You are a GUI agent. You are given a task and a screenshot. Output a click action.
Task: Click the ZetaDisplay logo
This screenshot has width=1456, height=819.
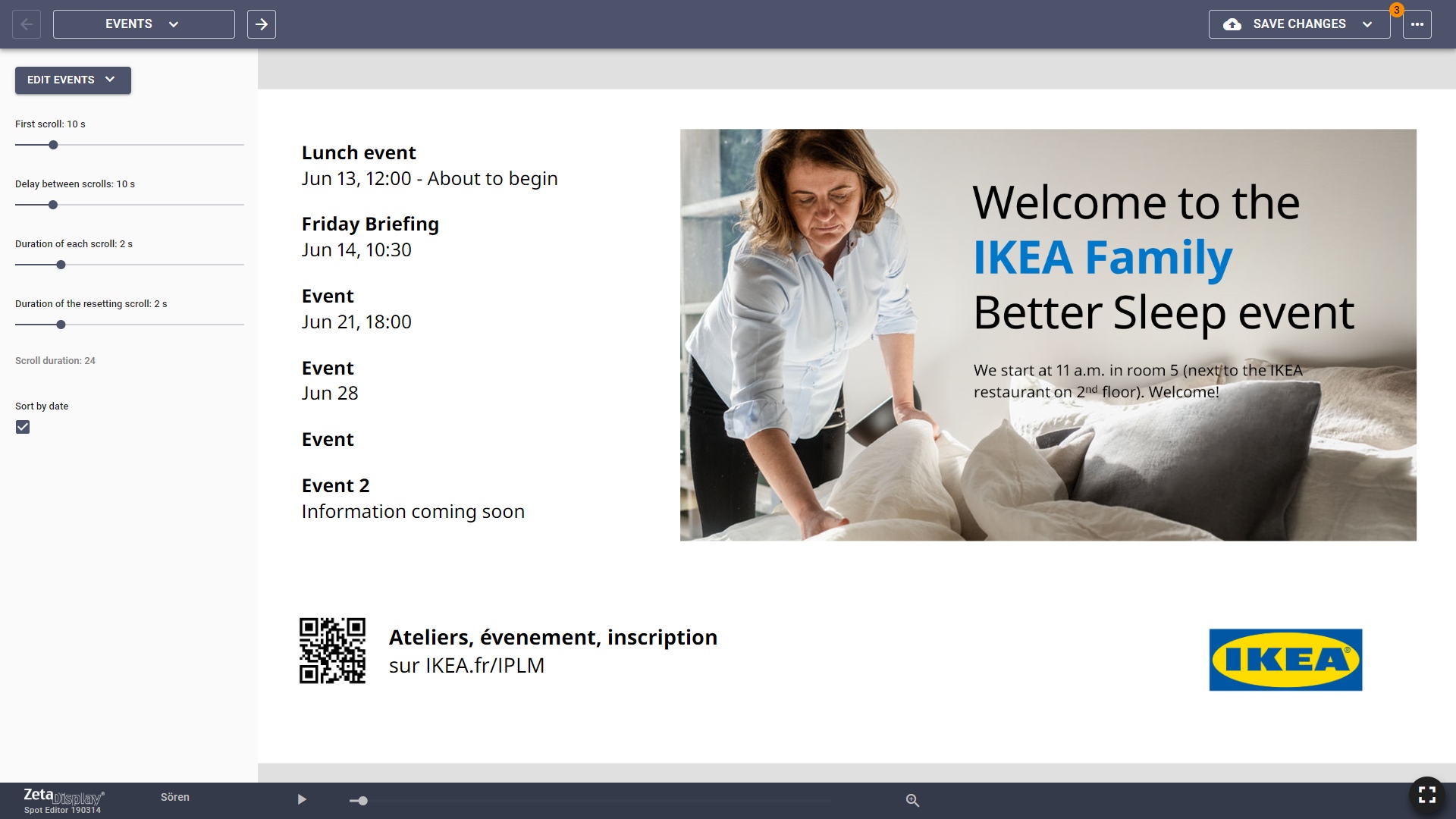(63, 798)
